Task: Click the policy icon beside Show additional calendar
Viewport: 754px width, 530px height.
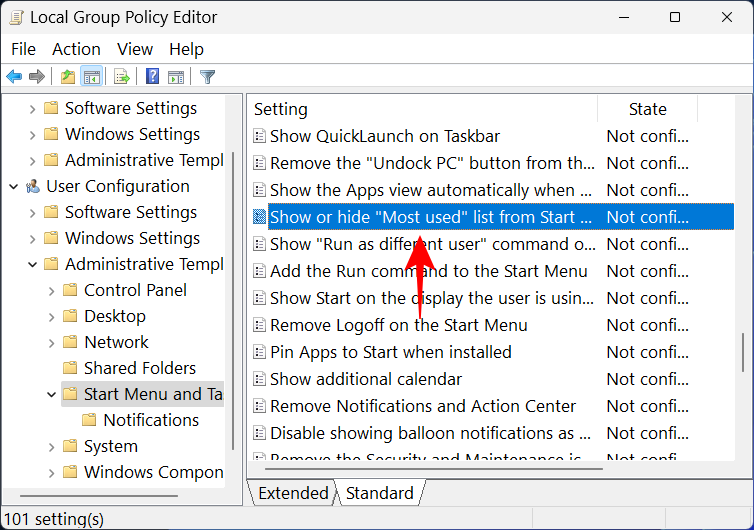Action: coord(260,379)
